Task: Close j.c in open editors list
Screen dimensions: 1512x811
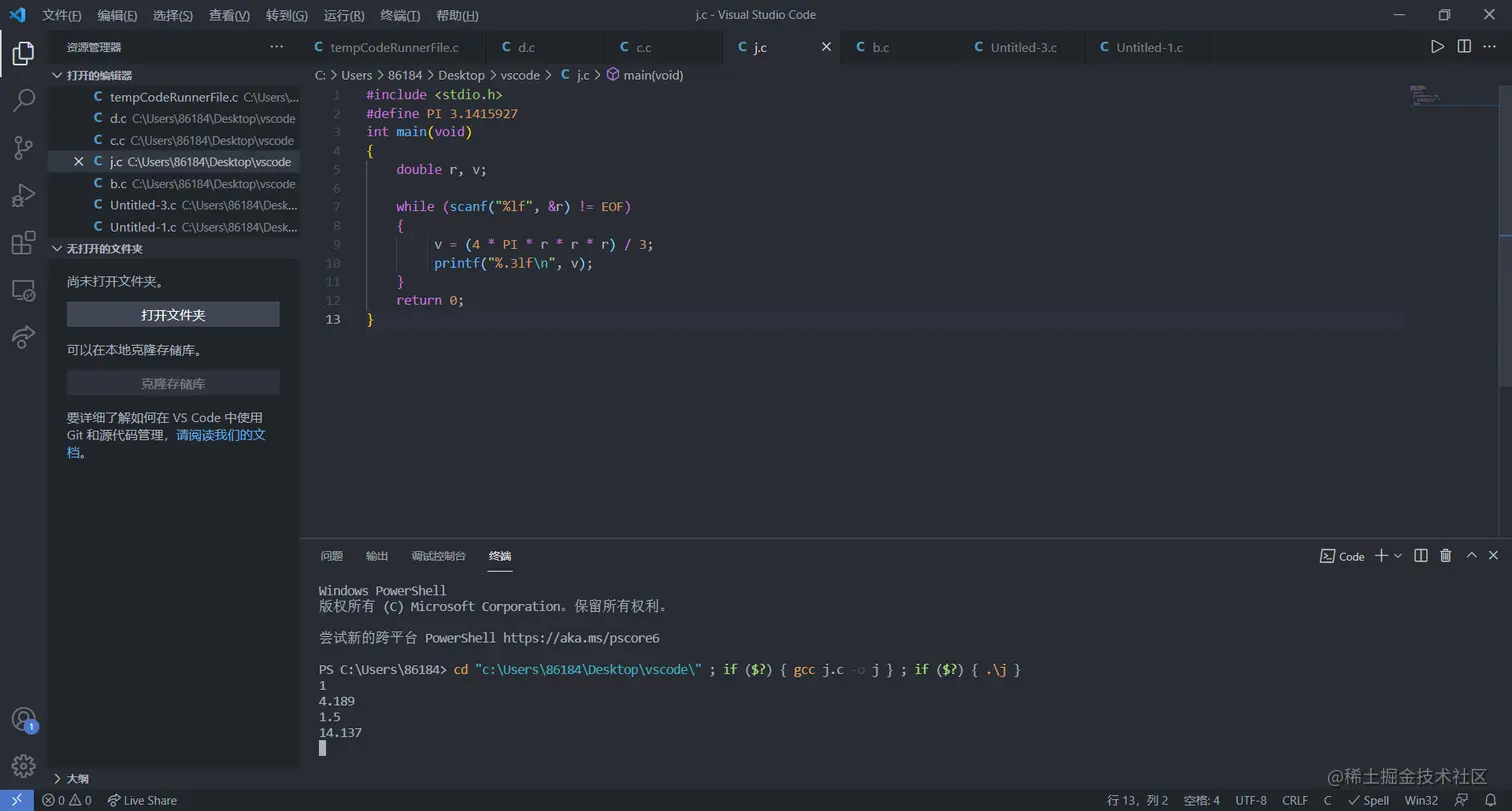Action: [x=79, y=162]
